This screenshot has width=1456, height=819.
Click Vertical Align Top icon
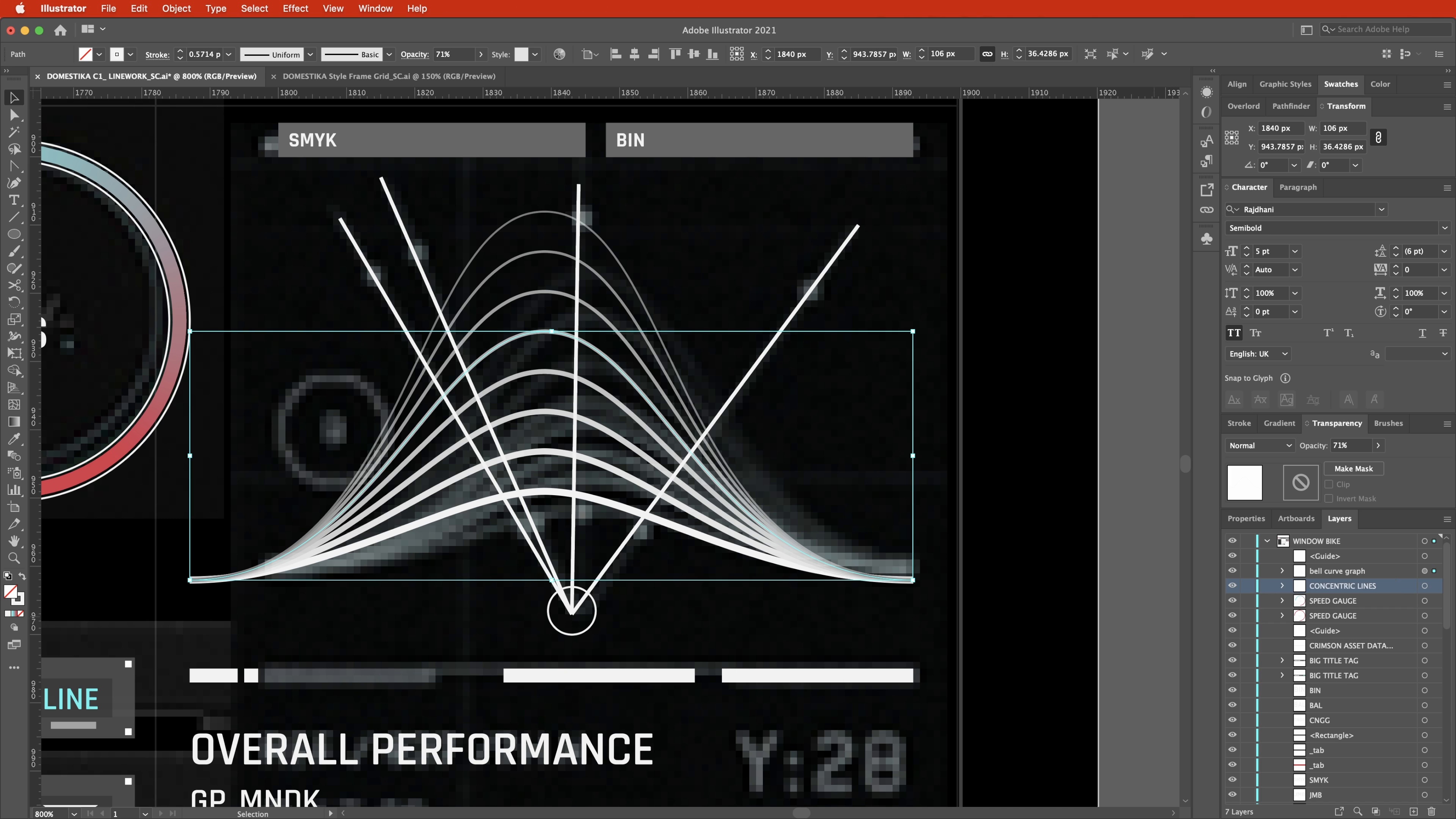[675, 54]
